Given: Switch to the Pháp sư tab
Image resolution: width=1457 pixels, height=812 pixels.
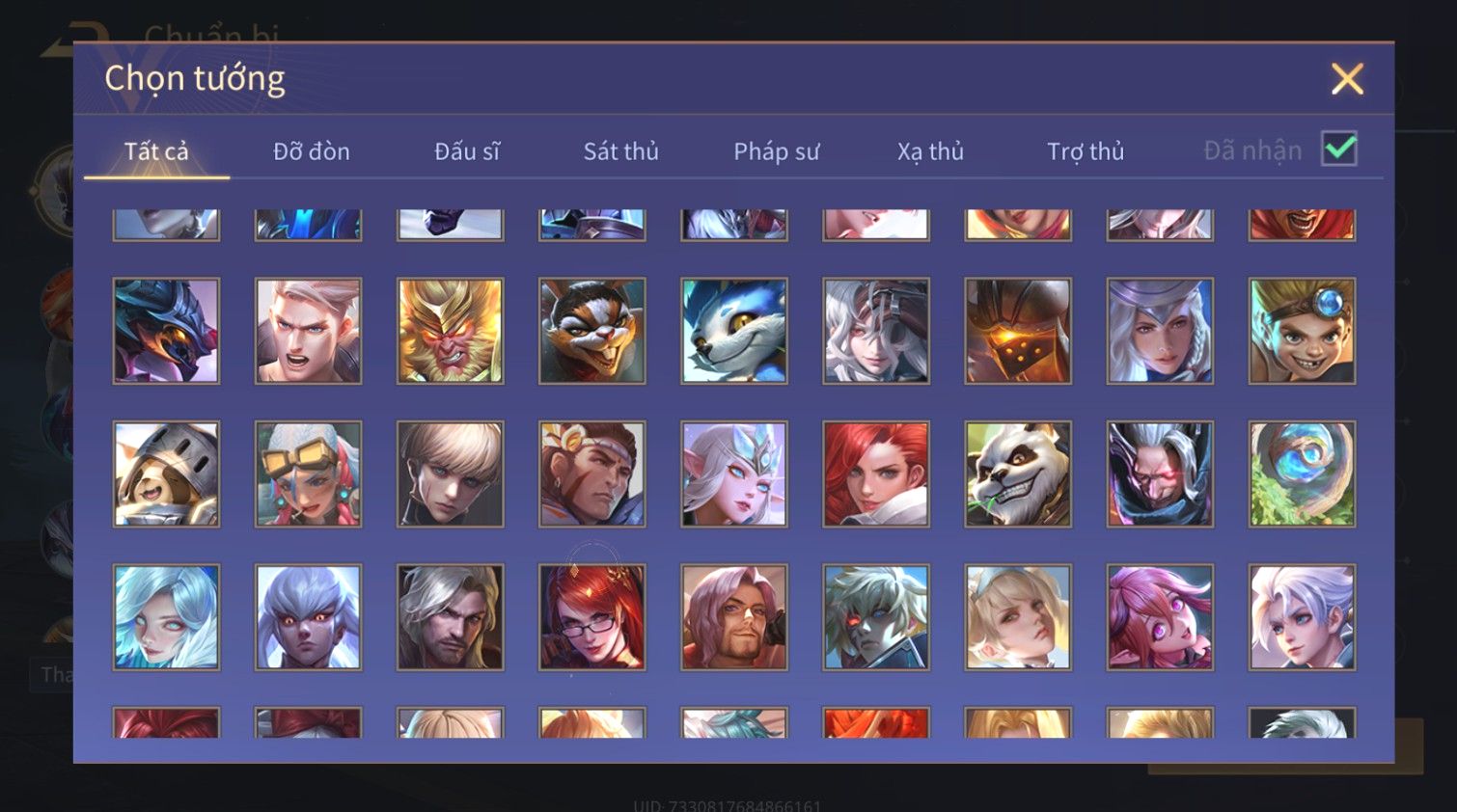Looking at the screenshot, I should coord(777,151).
